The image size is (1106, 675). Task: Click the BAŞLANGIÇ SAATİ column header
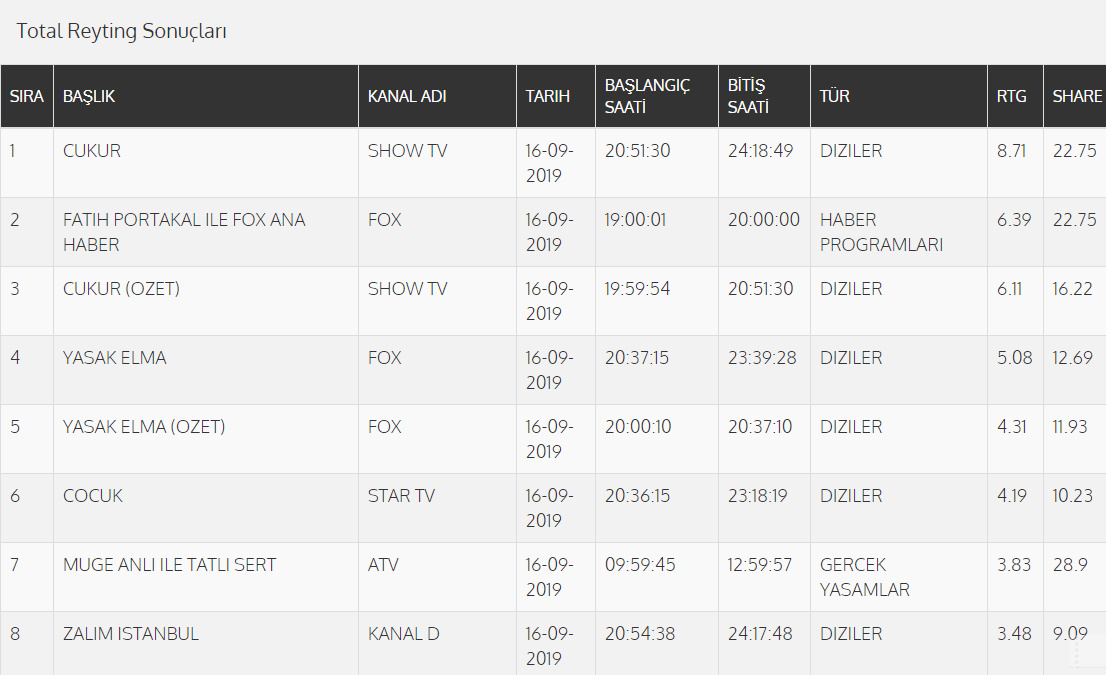[x=647, y=96]
